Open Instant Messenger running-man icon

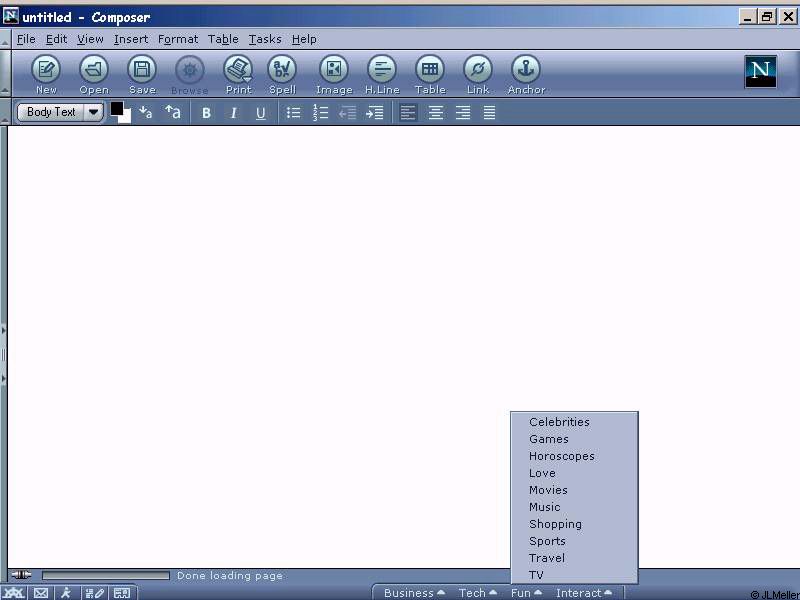point(66,593)
